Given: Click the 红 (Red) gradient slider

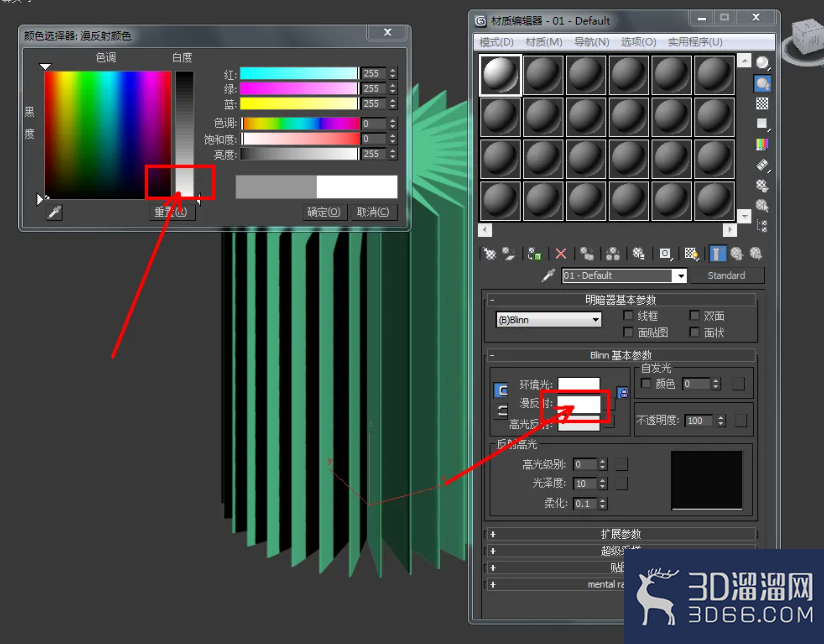Looking at the screenshot, I should point(299,74).
